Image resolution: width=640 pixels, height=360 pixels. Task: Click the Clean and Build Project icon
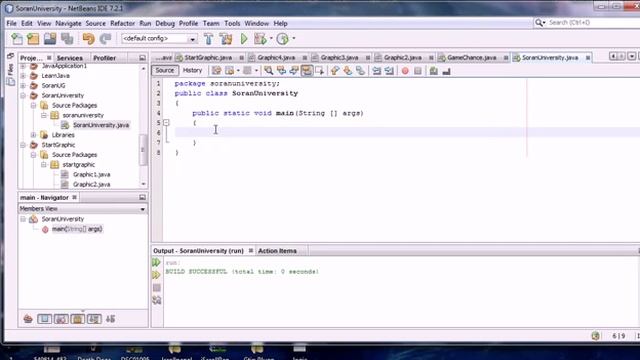click(x=226, y=39)
